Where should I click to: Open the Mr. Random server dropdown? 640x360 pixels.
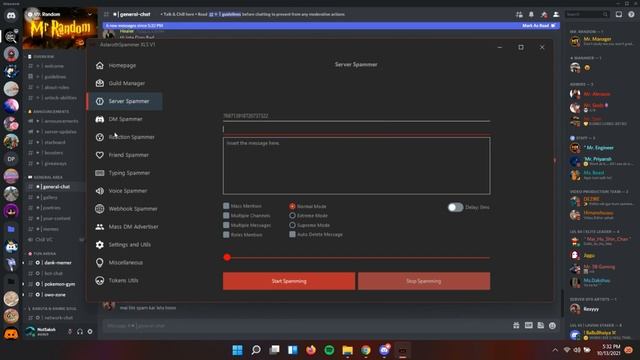(90, 14)
